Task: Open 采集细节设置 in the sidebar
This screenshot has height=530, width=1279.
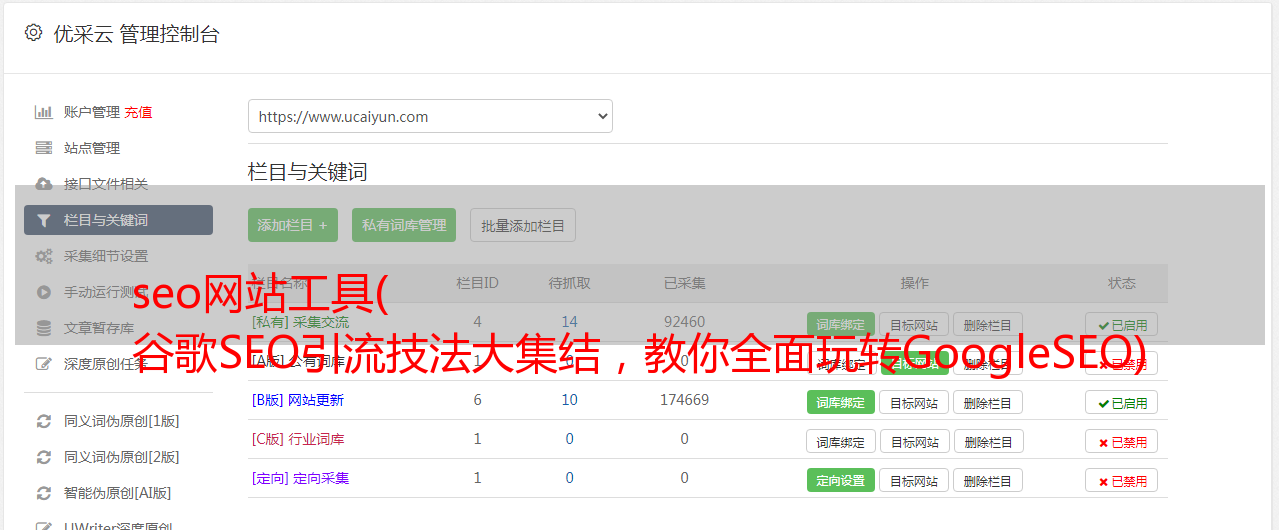Action: (x=106, y=256)
